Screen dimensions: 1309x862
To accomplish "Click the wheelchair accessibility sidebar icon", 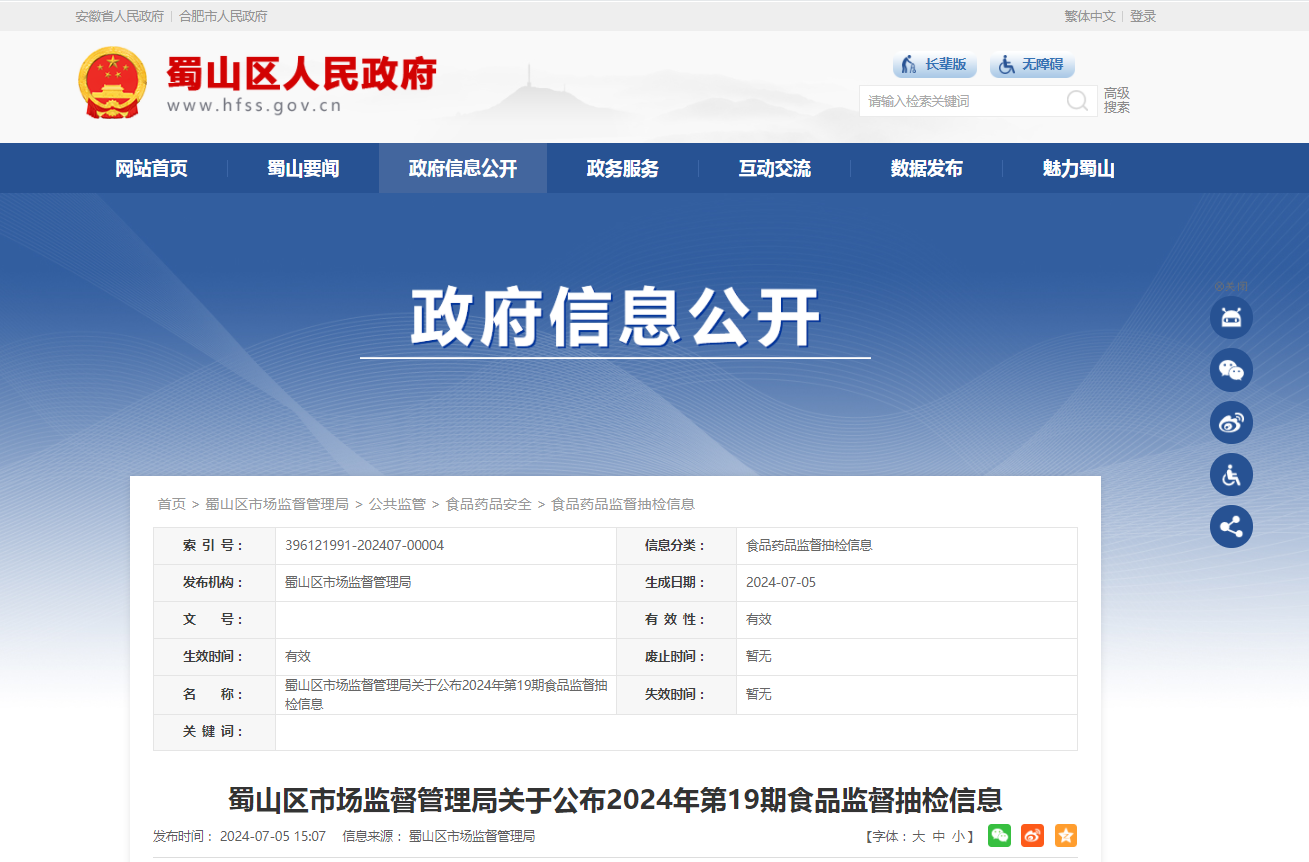I will 1231,475.
